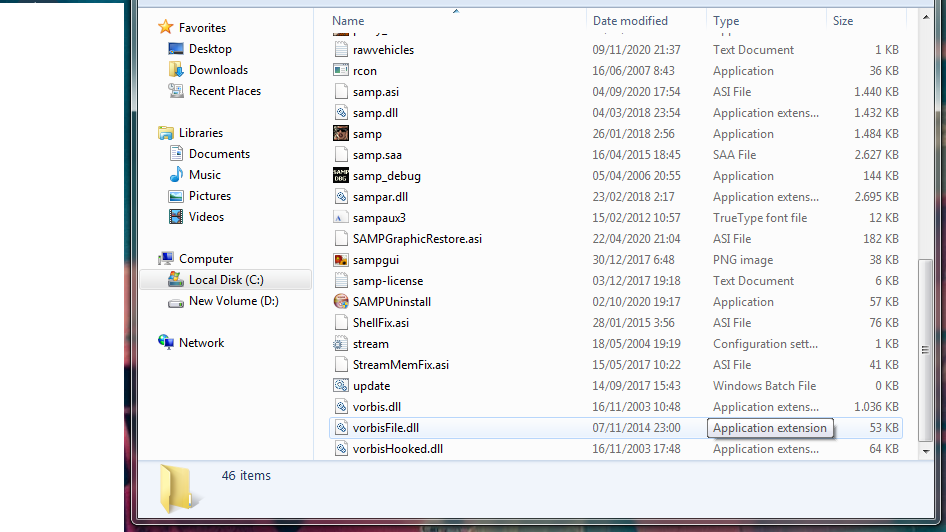
Task: Click the Windows Batch File type text
Action: [x=764, y=386]
